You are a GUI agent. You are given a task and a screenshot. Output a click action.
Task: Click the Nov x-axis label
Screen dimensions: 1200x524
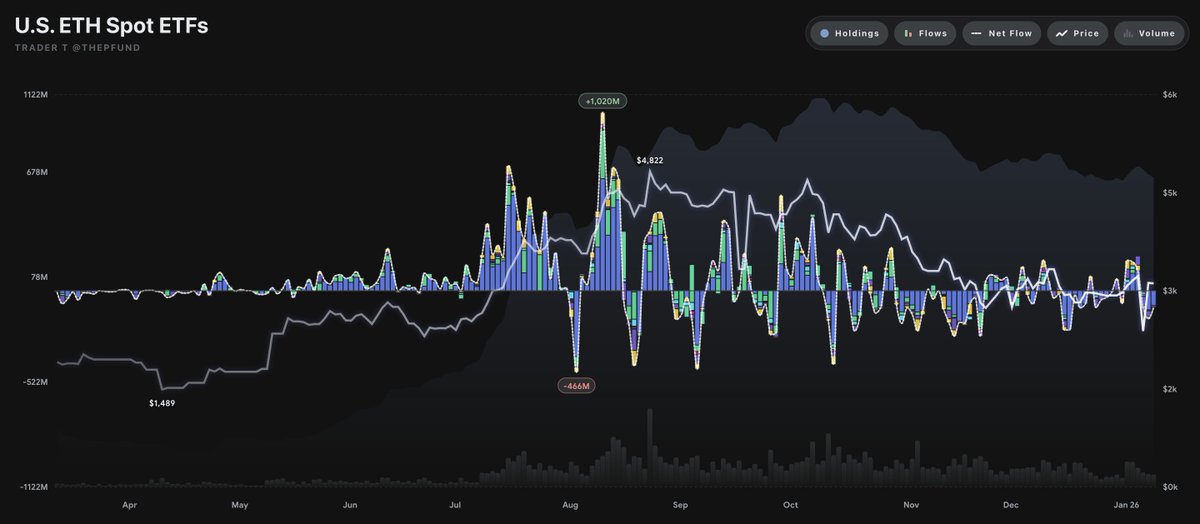[910, 505]
